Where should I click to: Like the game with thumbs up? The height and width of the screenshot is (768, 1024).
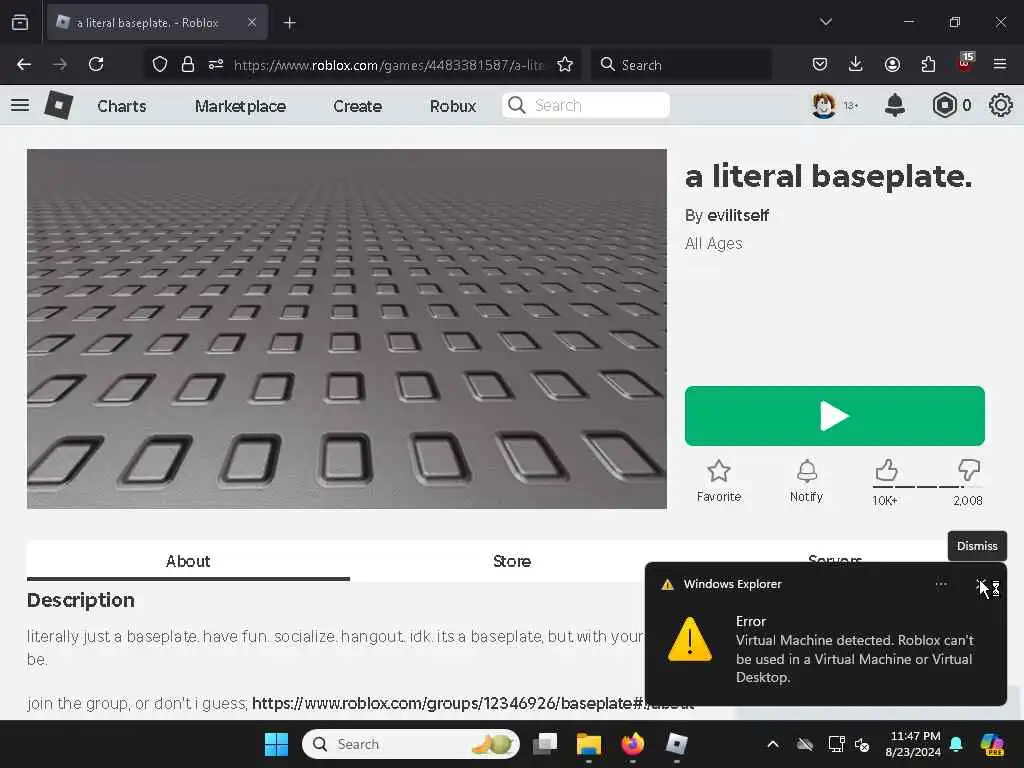coord(886,470)
